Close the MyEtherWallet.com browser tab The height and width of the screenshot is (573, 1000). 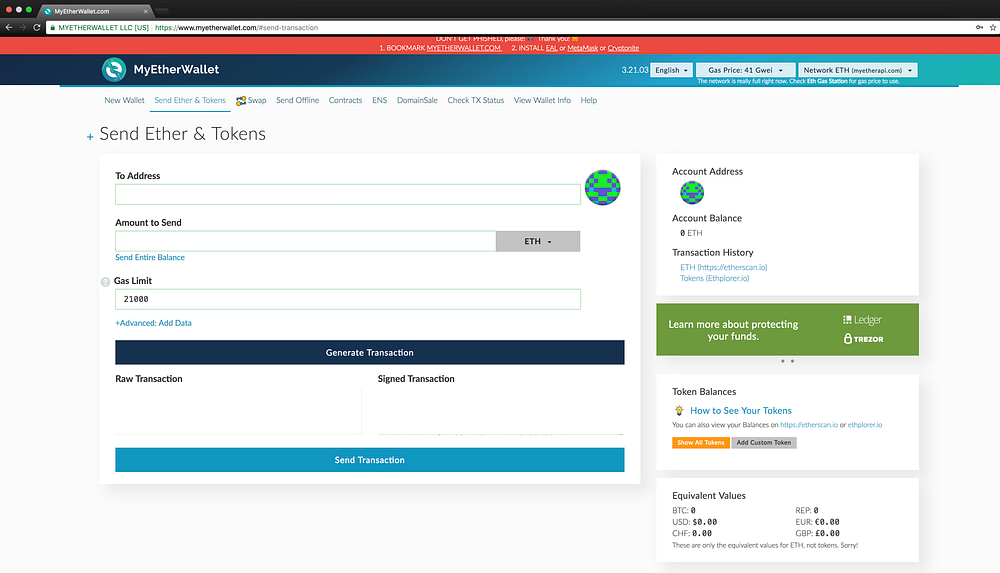coord(146,11)
